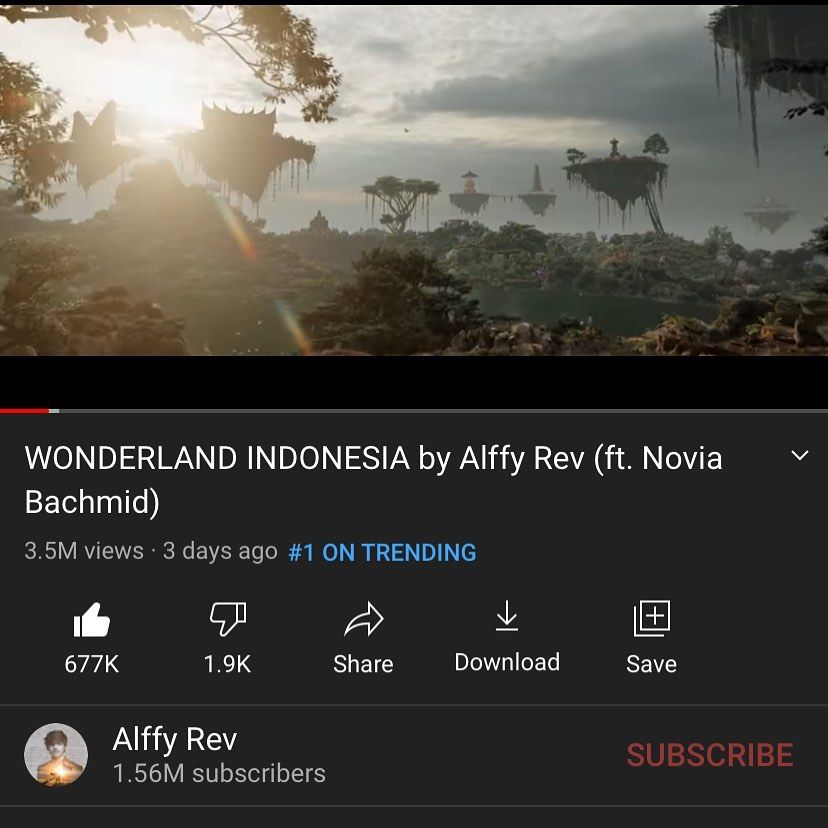The image size is (828, 828).
Task: Like the video with thumbs up icon
Action: pos(92,619)
